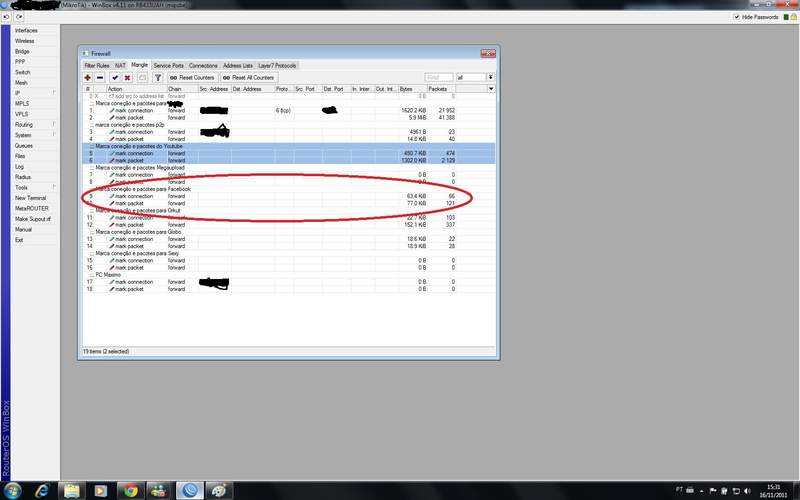The image size is (800, 500).
Task: Click the Undo arrow in WinBox toolbar
Action: 6,17
